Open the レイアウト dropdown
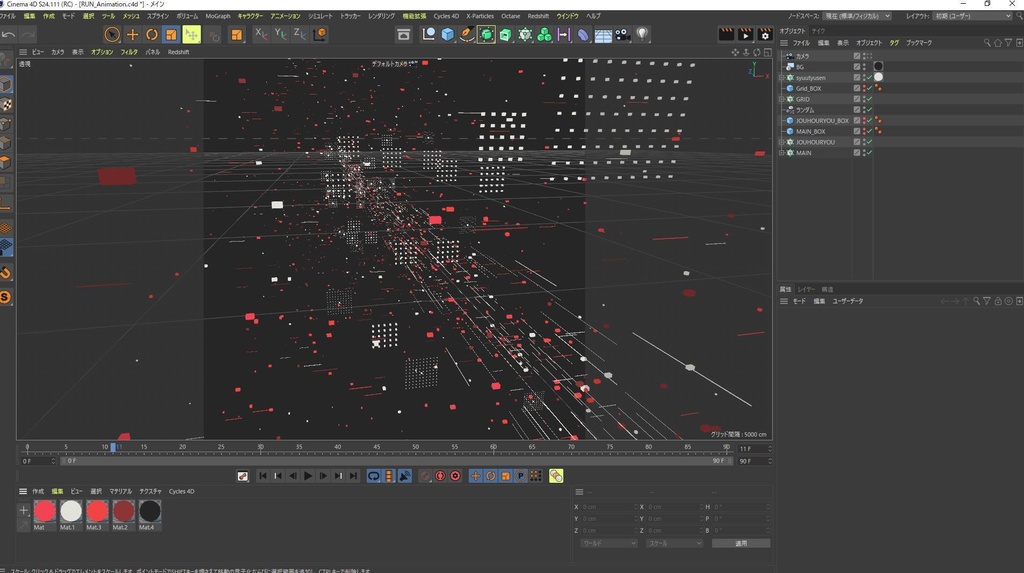This screenshot has width=1024, height=573. [x=972, y=16]
